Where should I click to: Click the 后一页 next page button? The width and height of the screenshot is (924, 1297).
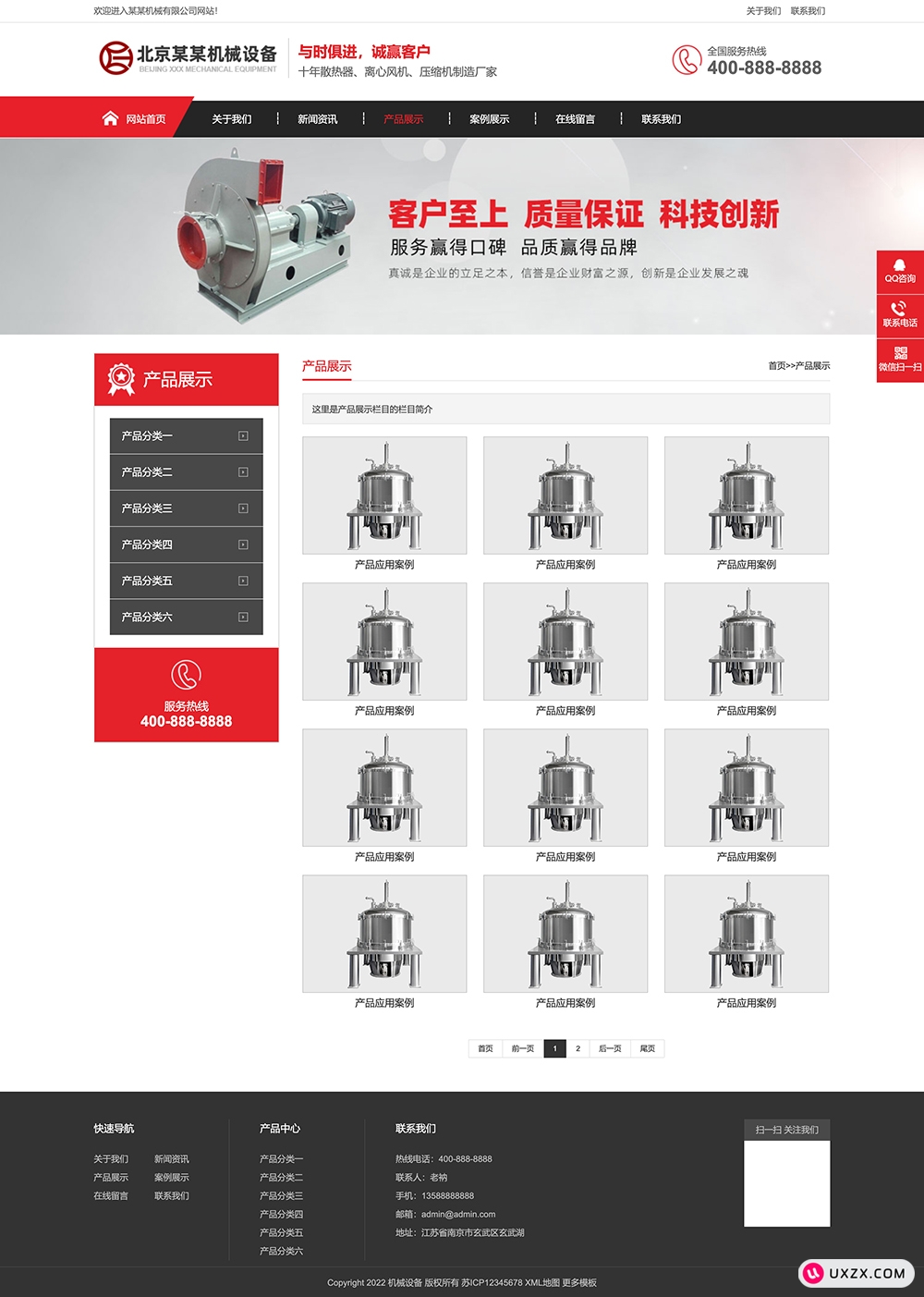coord(610,1048)
